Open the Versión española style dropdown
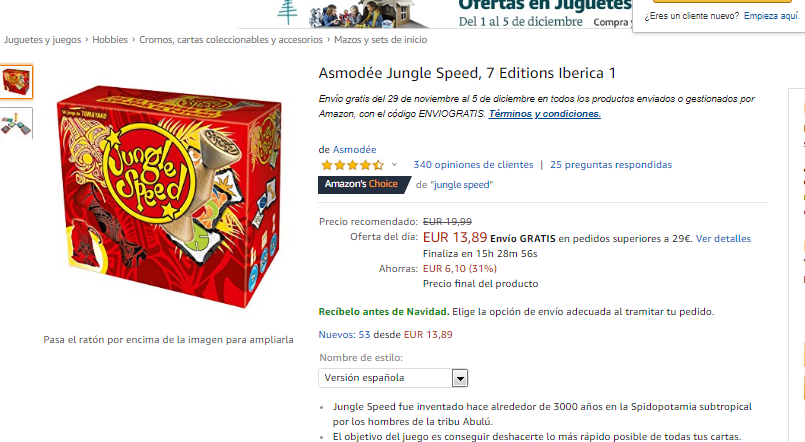Viewport: 805px width, 442px height. pyautogui.click(x=393, y=378)
